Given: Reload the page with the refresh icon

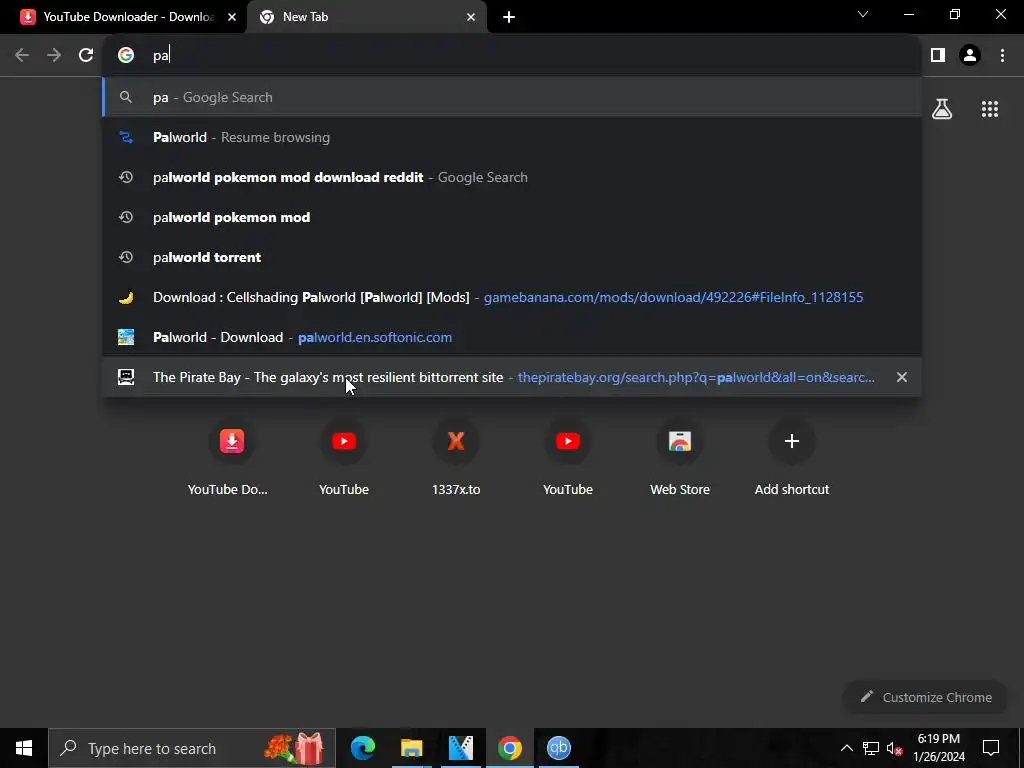Looking at the screenshot, I should tap(86, 55).
